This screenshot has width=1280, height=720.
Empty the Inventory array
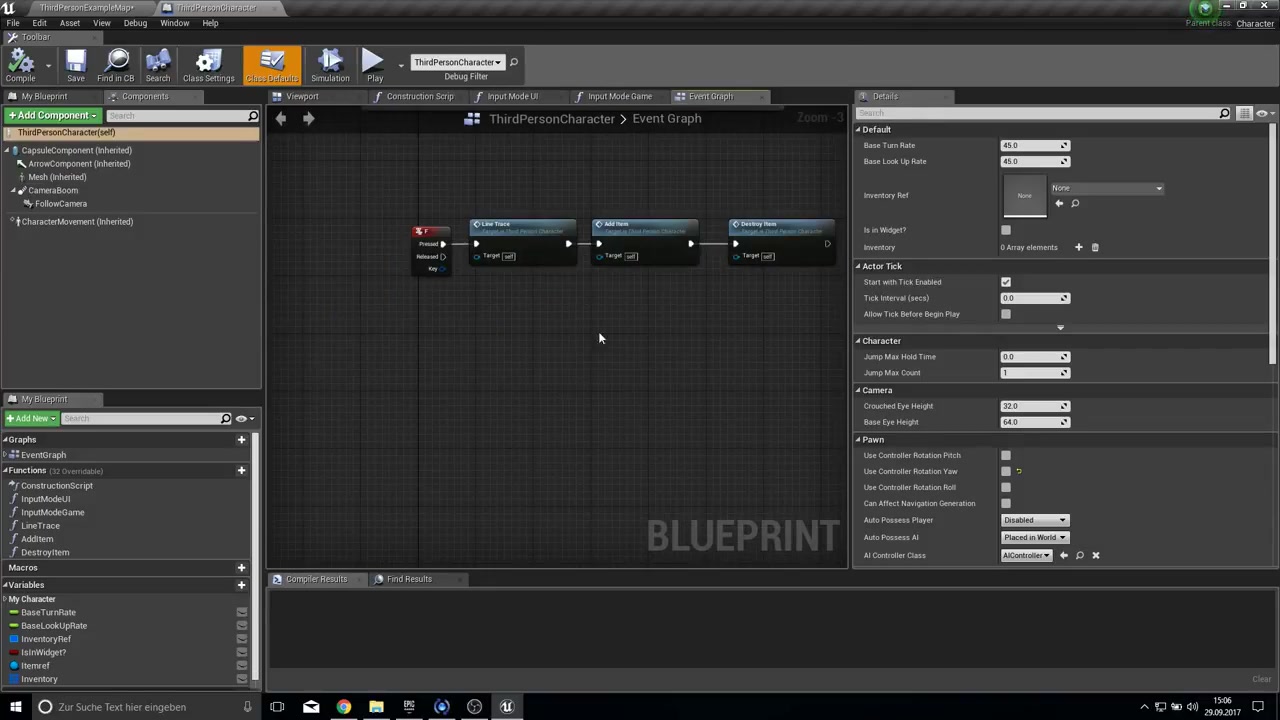(1094, 247)
